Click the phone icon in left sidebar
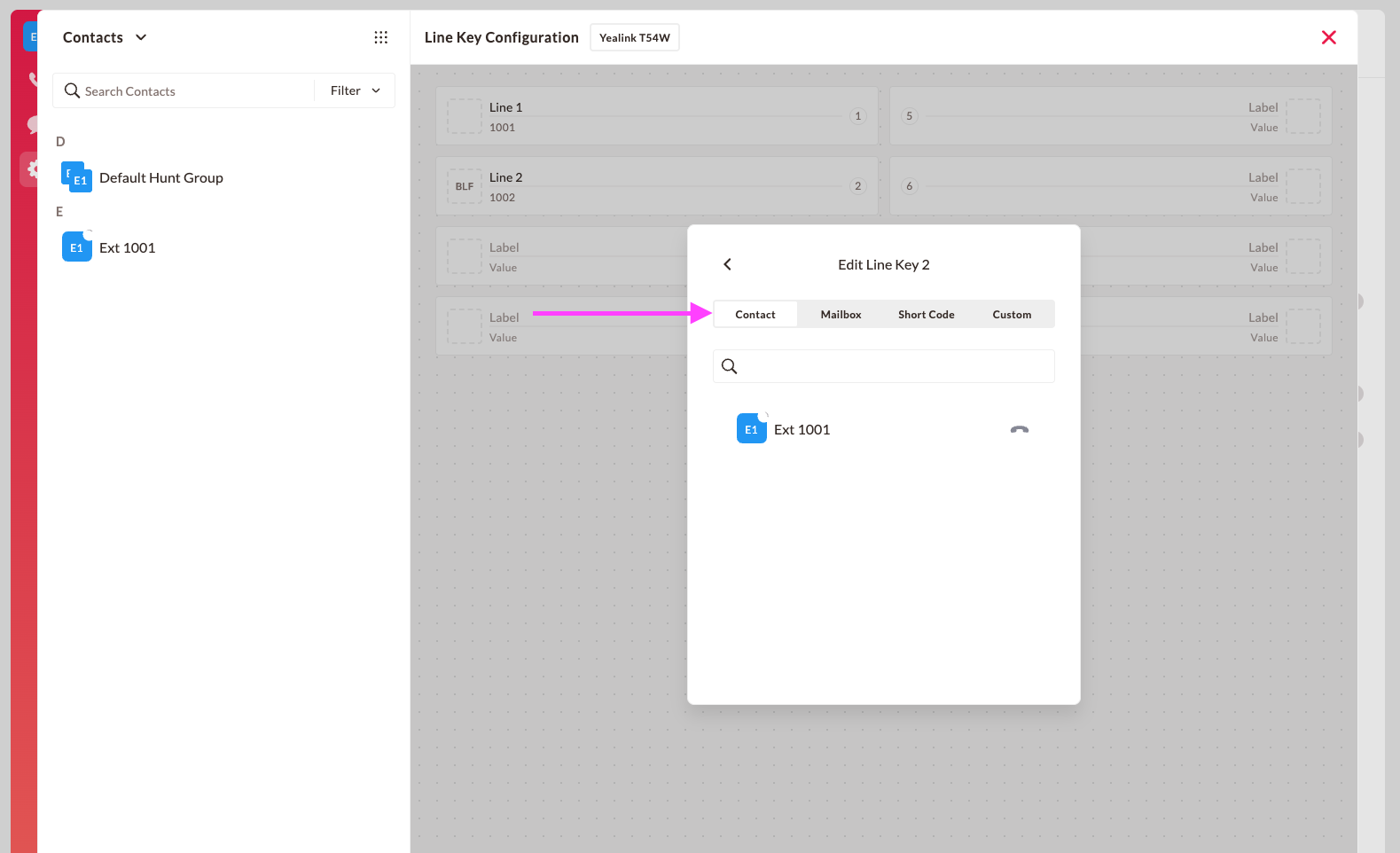The image size is (1400, 853). [x=33, y=79]
